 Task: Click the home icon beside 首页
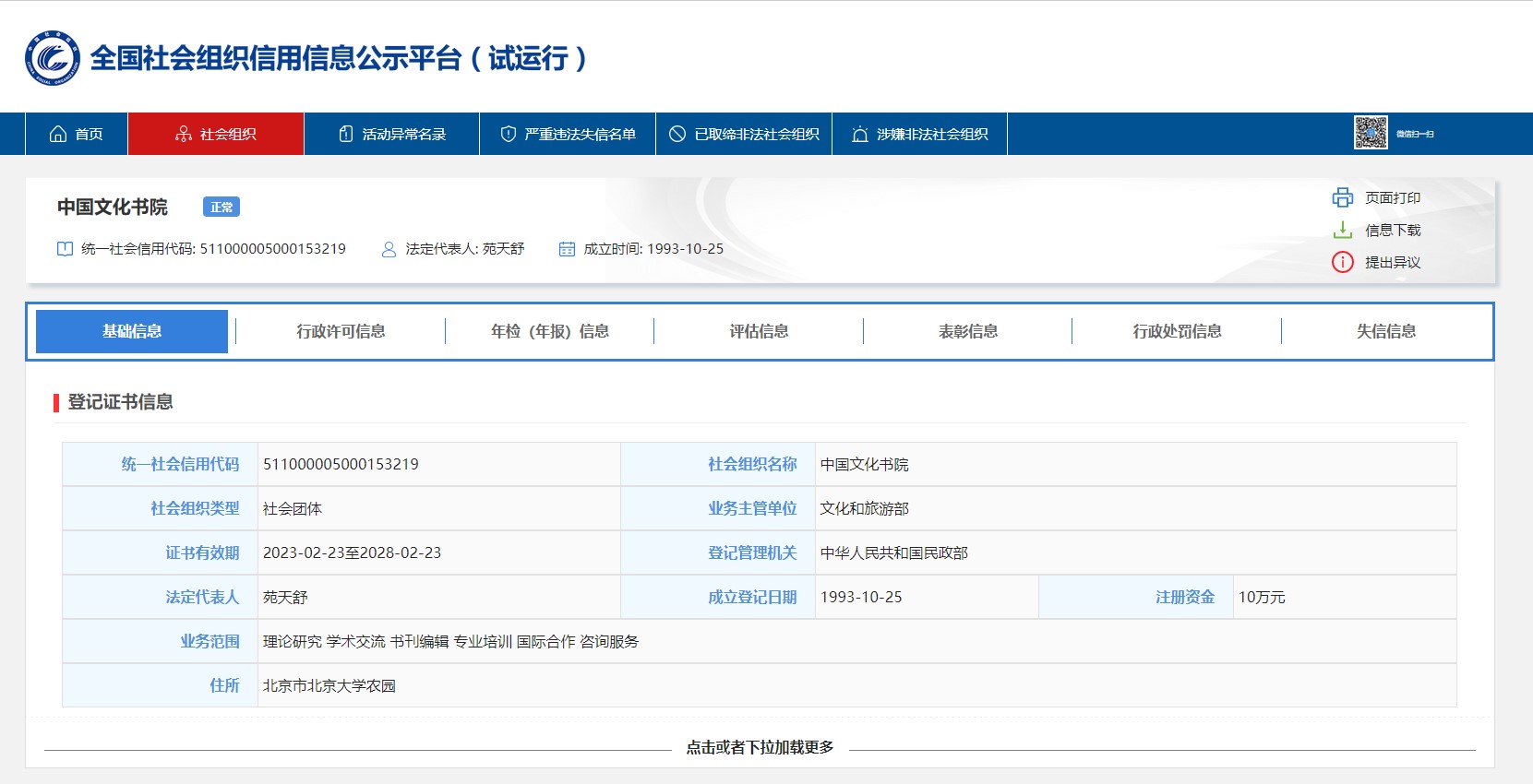pyautogui.click(x=58, y=134)
